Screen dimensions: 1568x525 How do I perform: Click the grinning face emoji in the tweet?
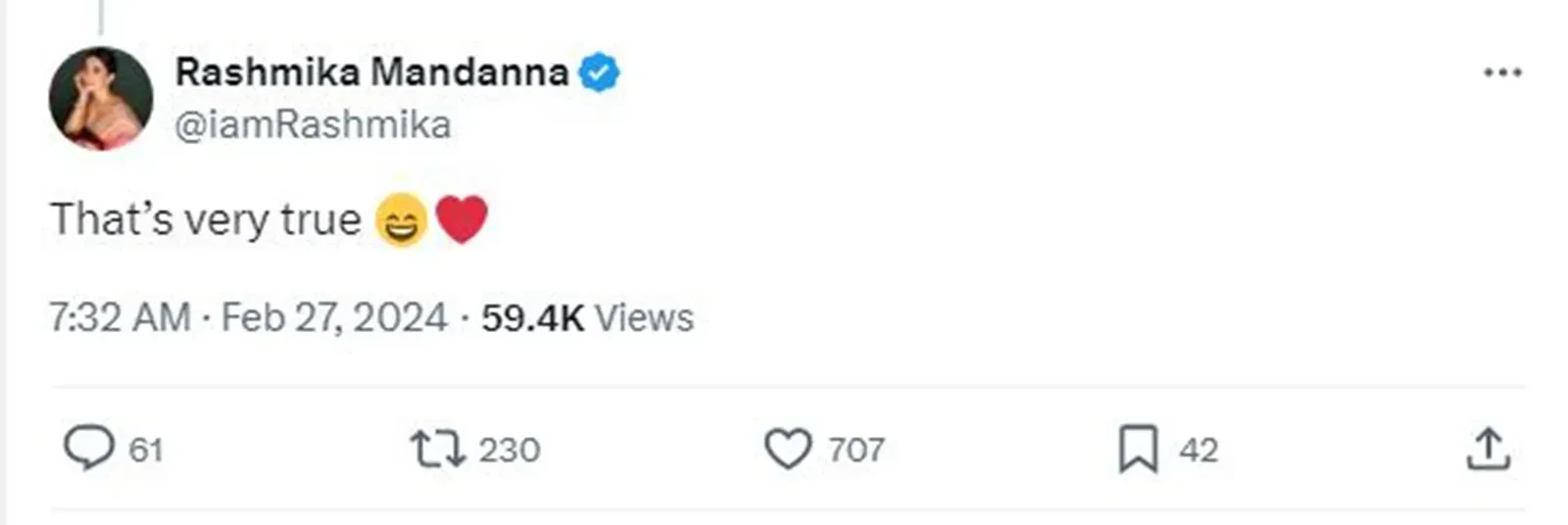click(x=402, y=219)
